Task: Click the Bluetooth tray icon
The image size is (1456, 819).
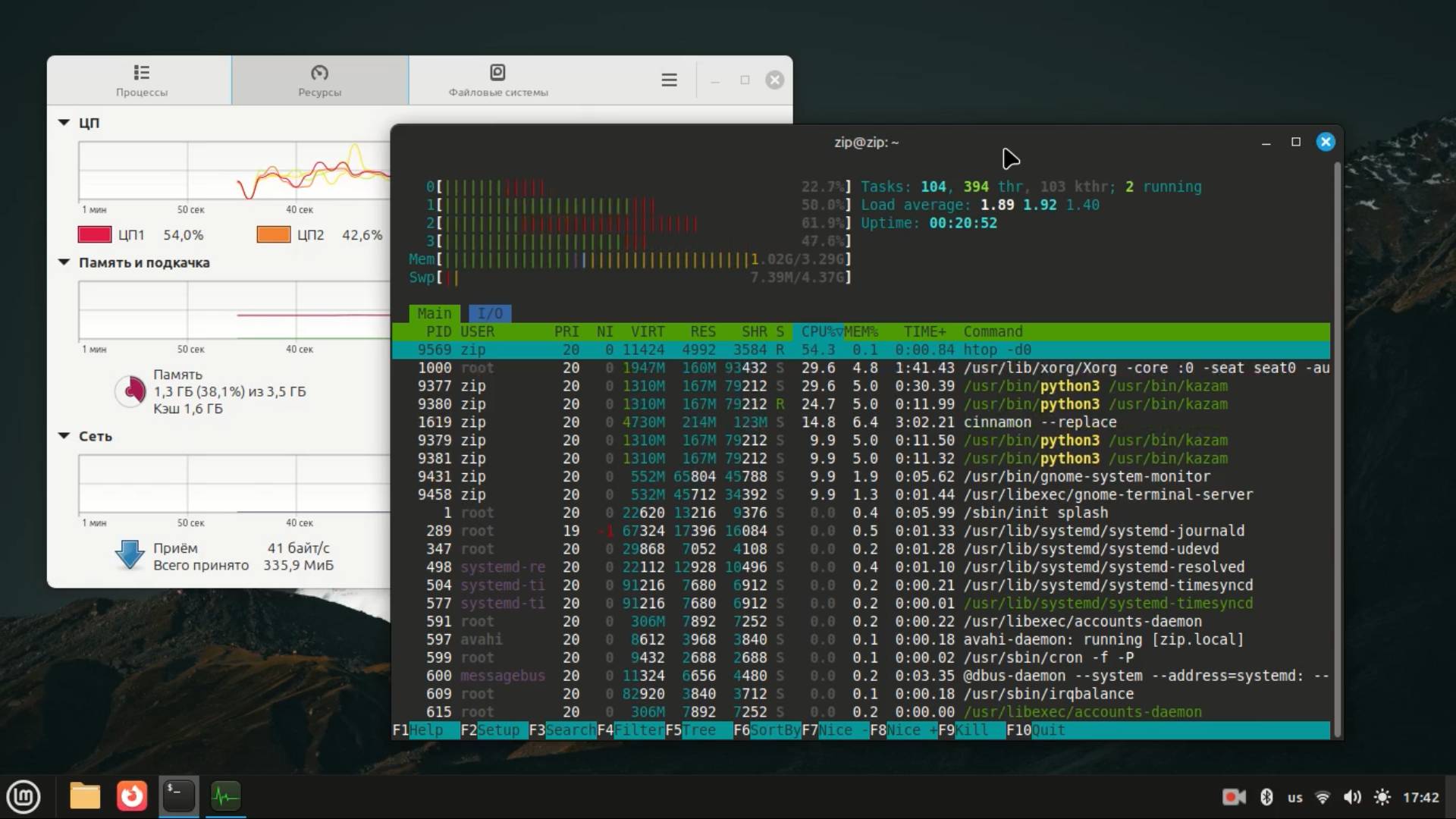Action: coord(1266,797)
